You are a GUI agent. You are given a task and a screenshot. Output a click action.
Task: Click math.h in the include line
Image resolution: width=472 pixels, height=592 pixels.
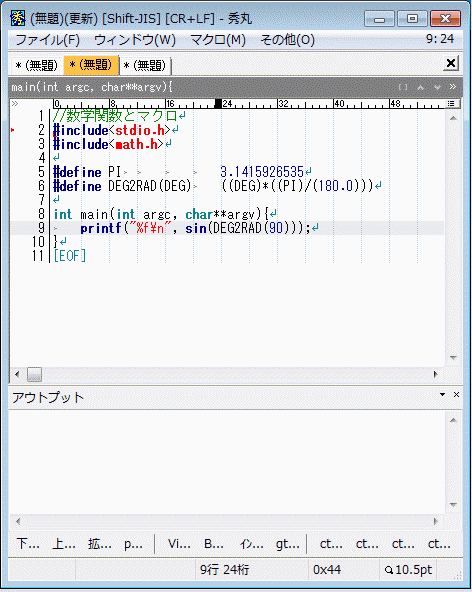click(x=136, y=144)
